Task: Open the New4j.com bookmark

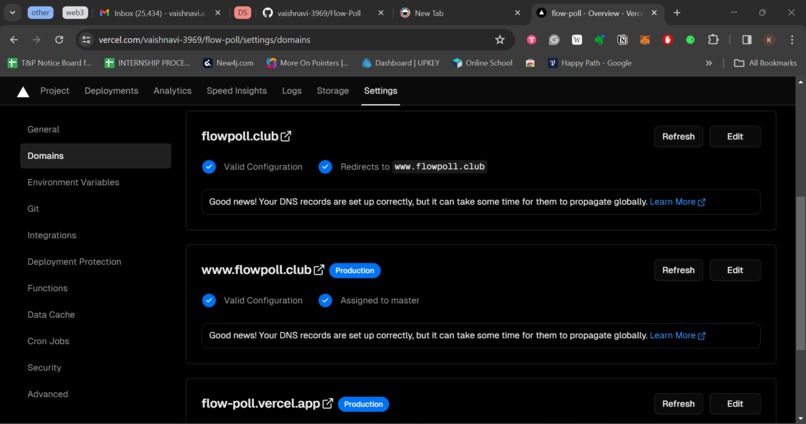Action: pyautogui.click(x=228, y=63)
